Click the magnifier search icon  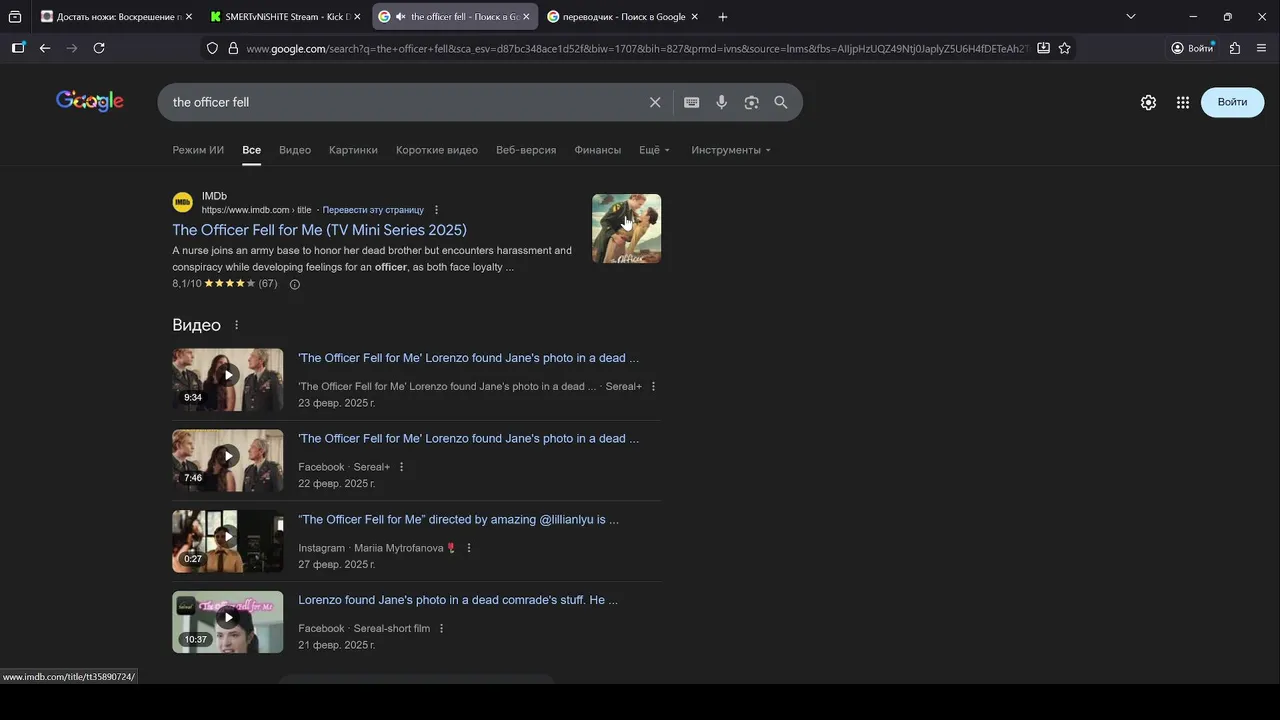(x=781, y=102)
